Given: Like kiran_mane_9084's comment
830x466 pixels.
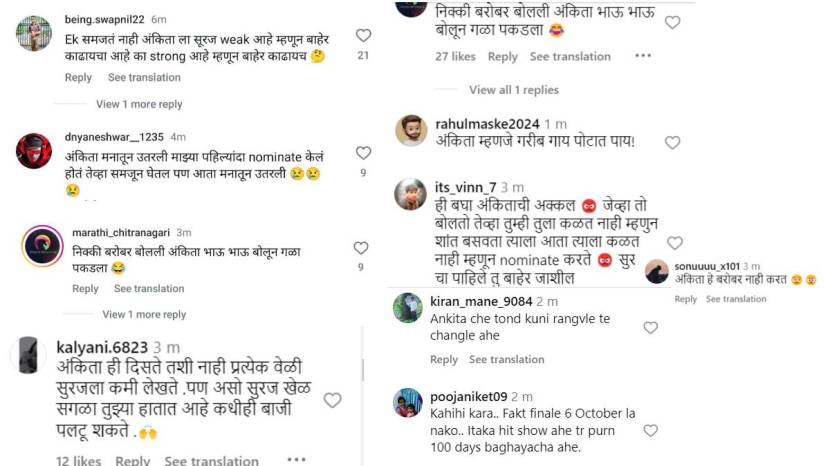Looking at the screenshot, I should 650,327.
